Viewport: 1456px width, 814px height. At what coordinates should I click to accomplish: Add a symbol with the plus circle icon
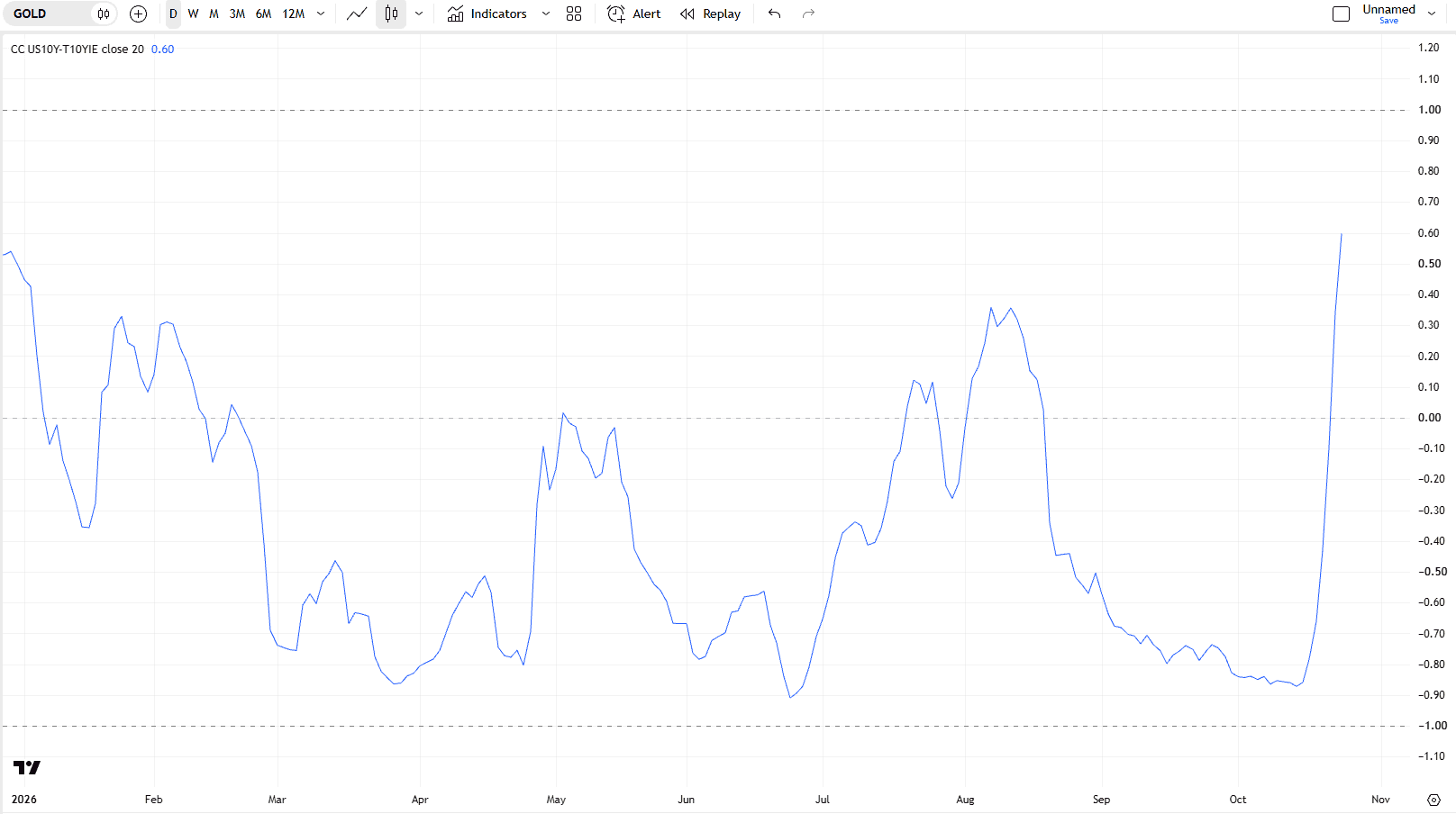tap(138, 14)
